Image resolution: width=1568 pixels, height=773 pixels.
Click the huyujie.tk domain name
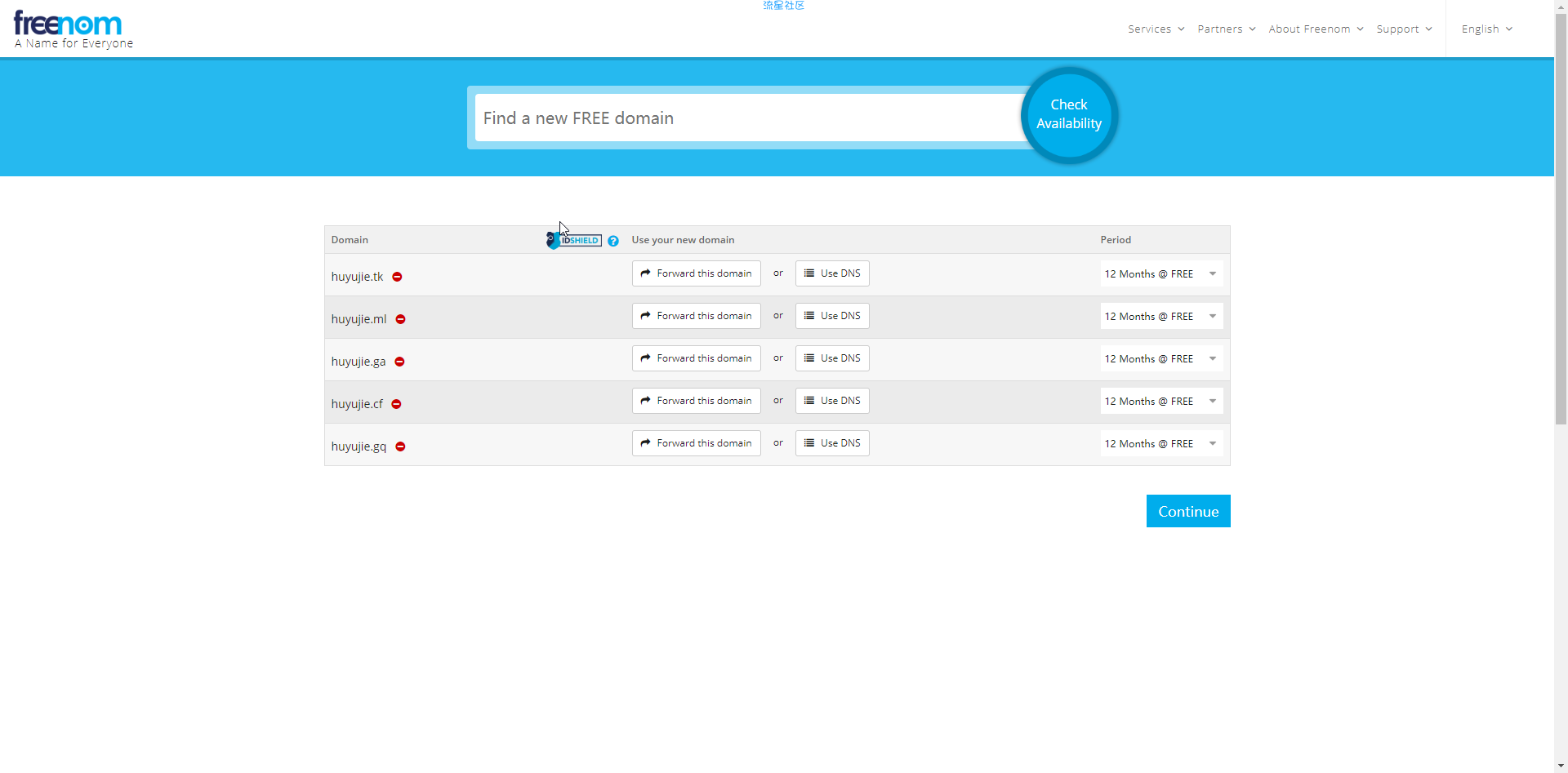point(357,277)
